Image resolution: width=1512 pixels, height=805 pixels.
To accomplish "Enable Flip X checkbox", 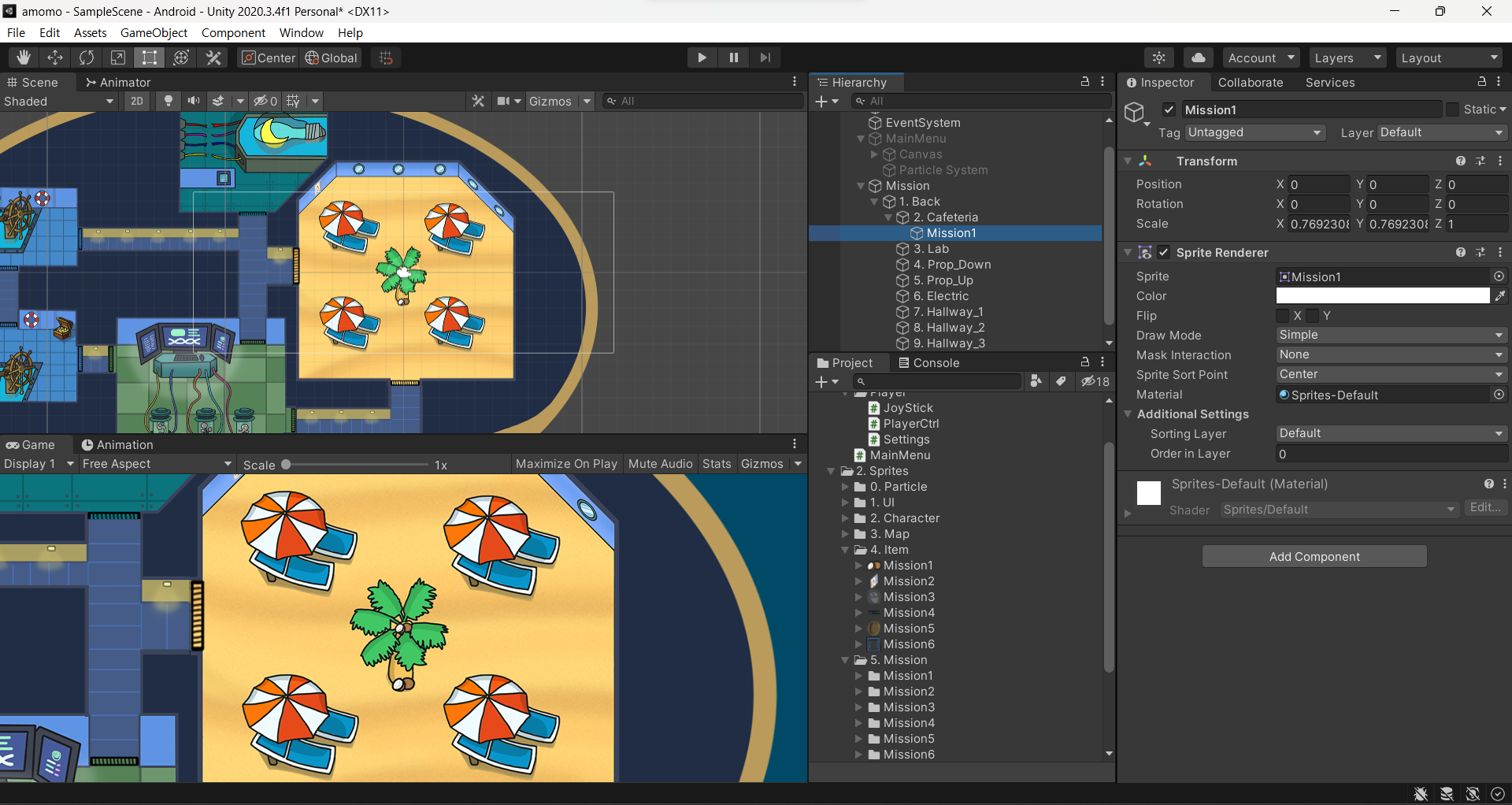I will pos(1283,315).
